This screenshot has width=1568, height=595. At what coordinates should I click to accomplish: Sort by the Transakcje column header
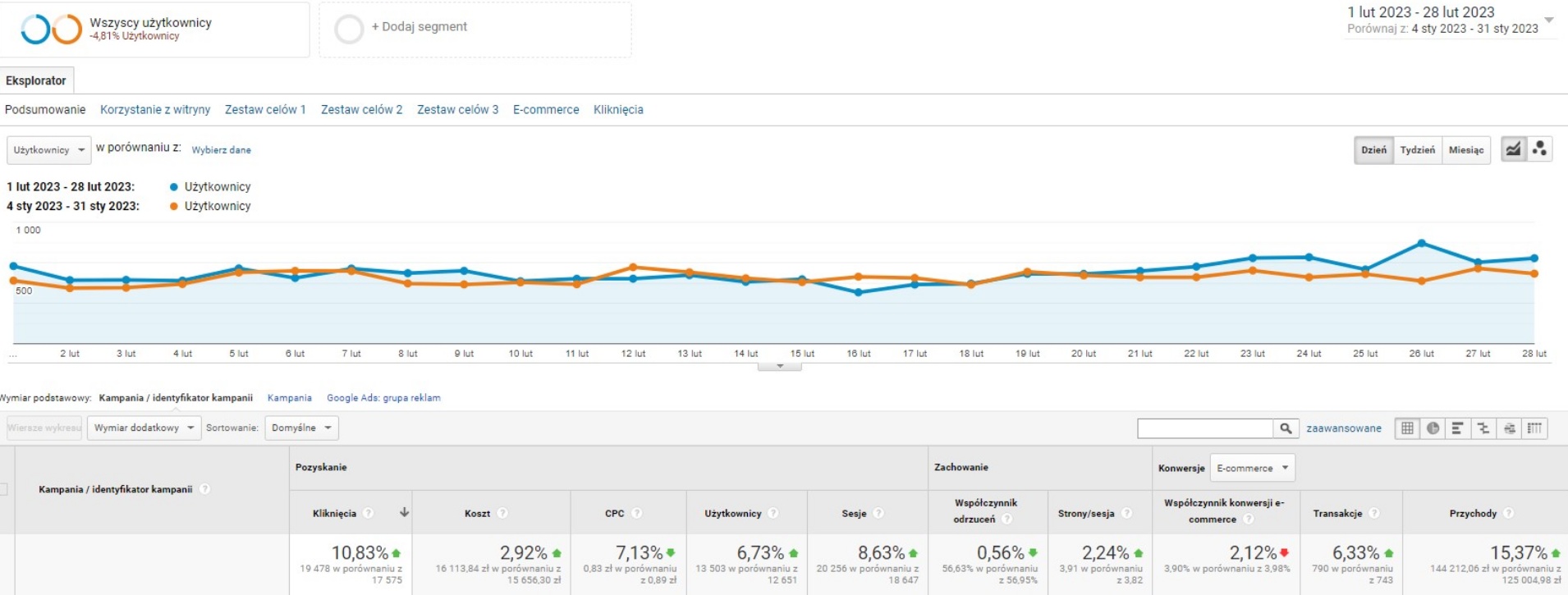1337,513
